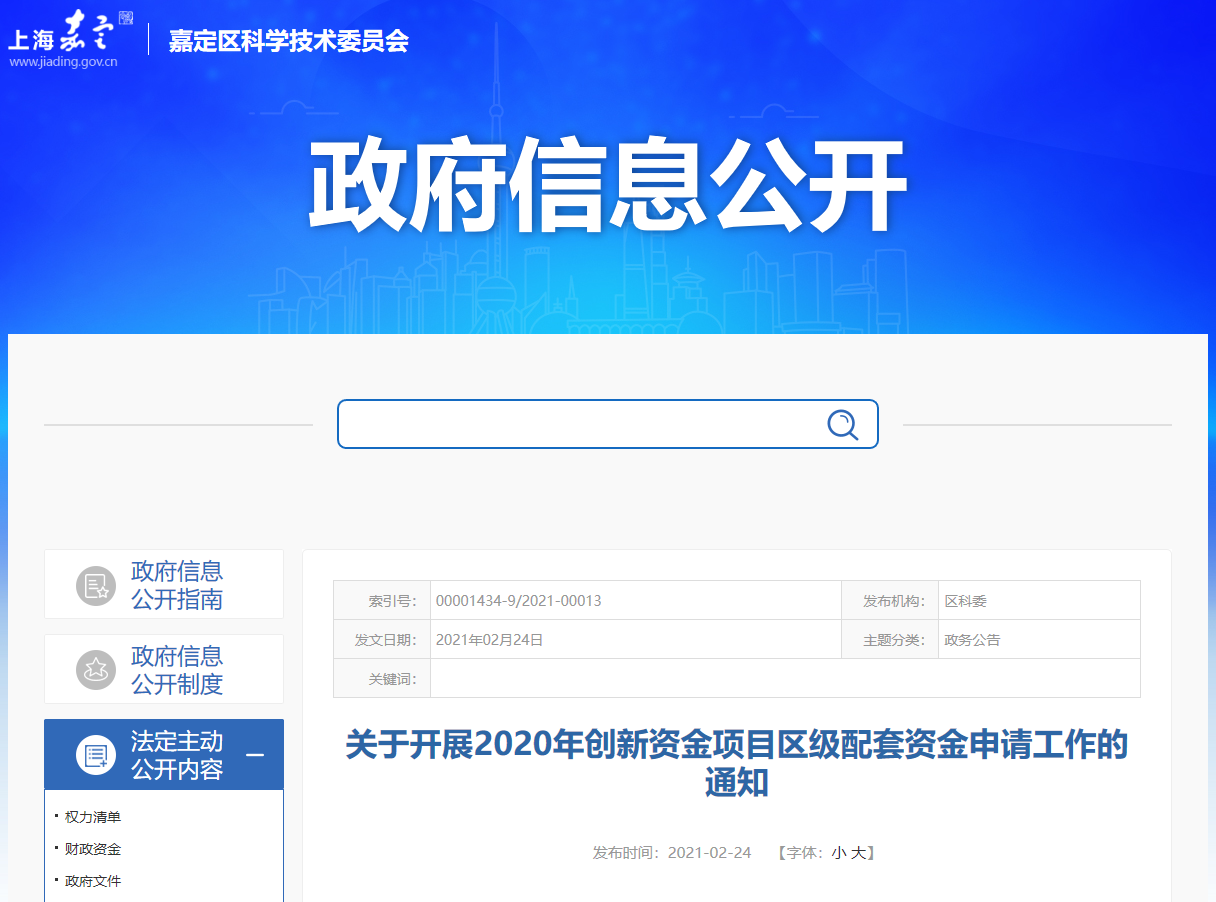Open 权力清单 in sidebar
The width and height of the screenshot is (1216, 902).
(93, 817)
